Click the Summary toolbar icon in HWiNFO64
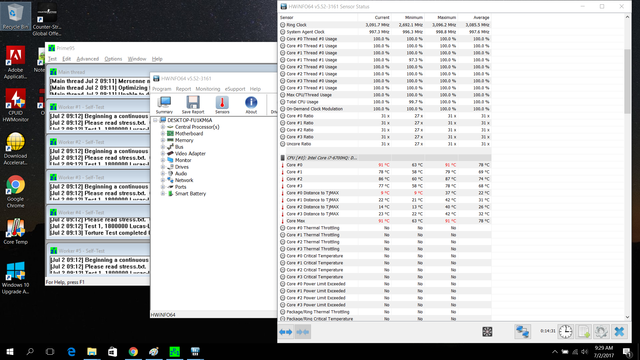This screenshot has height=360, width=640. point(164,105)
